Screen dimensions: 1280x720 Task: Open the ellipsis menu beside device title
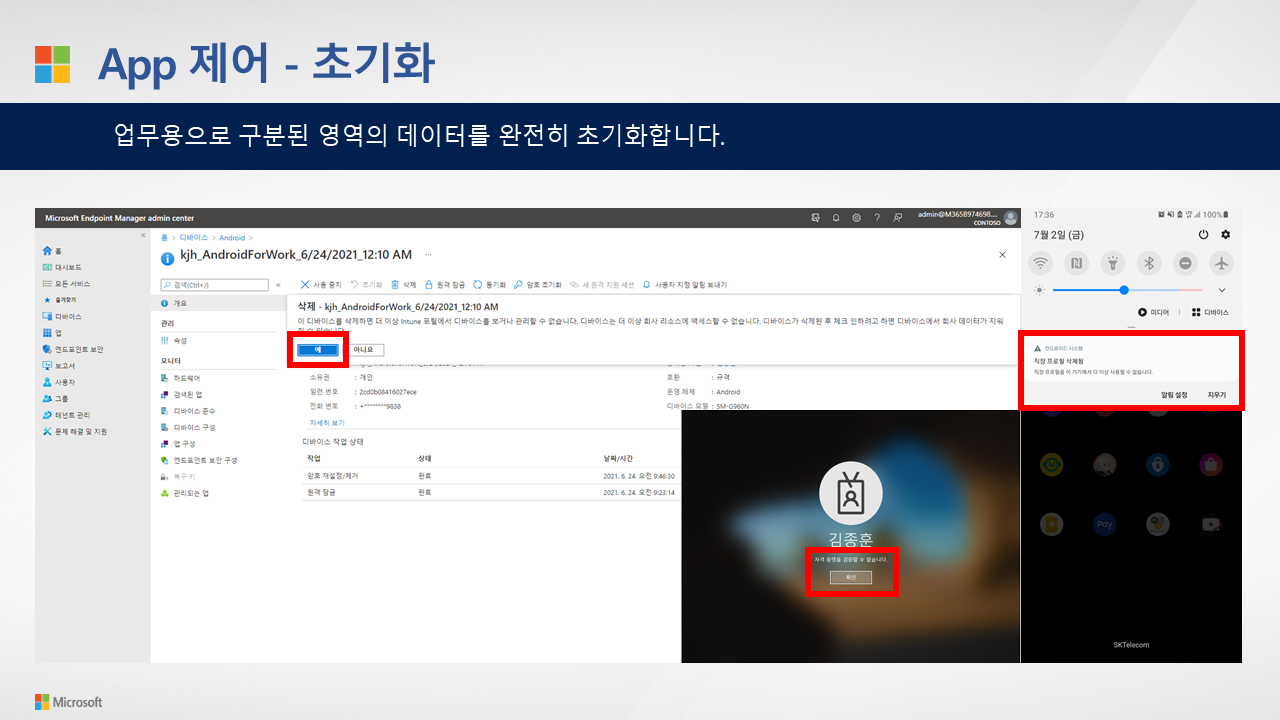[x=429, y=256]
